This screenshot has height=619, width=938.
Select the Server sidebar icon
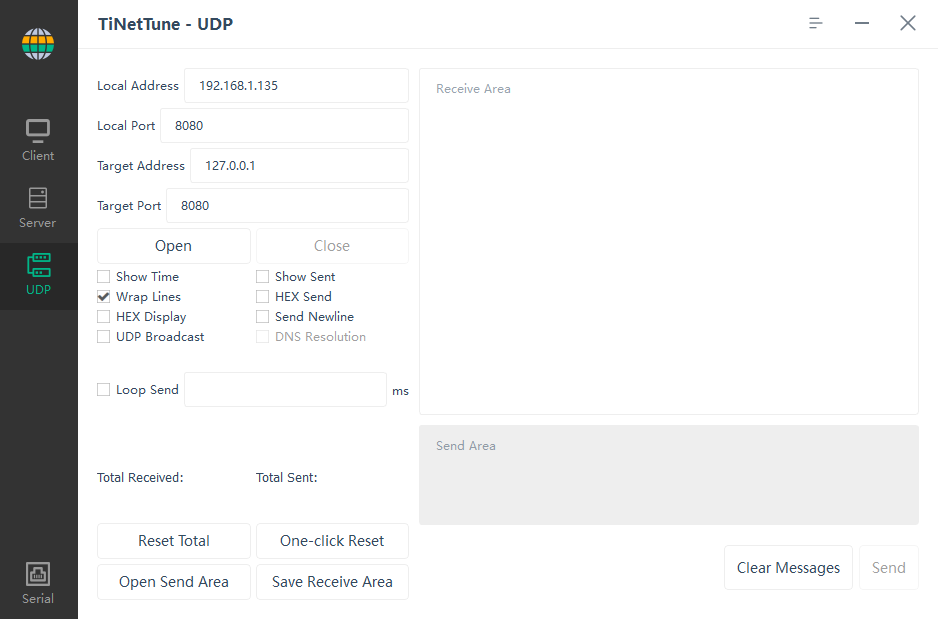(38, 207)
